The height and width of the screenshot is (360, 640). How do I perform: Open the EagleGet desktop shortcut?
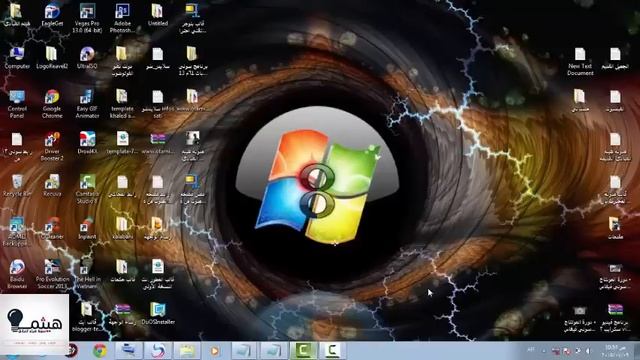coord(52,15)
